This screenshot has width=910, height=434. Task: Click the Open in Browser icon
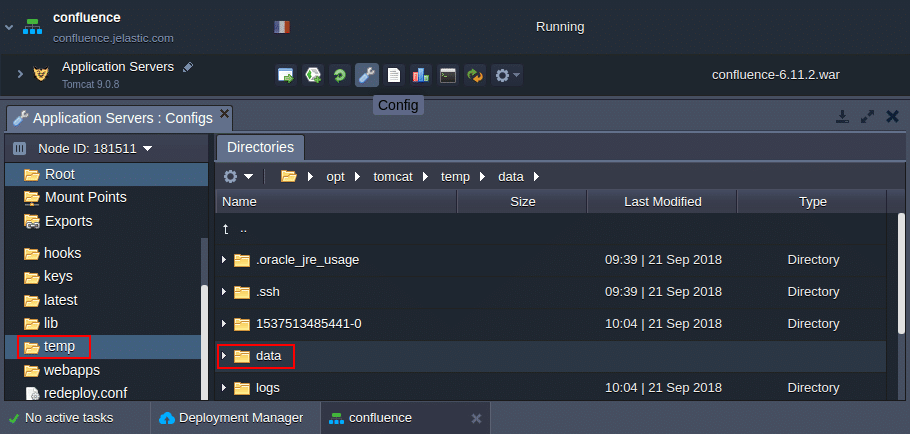286,75
